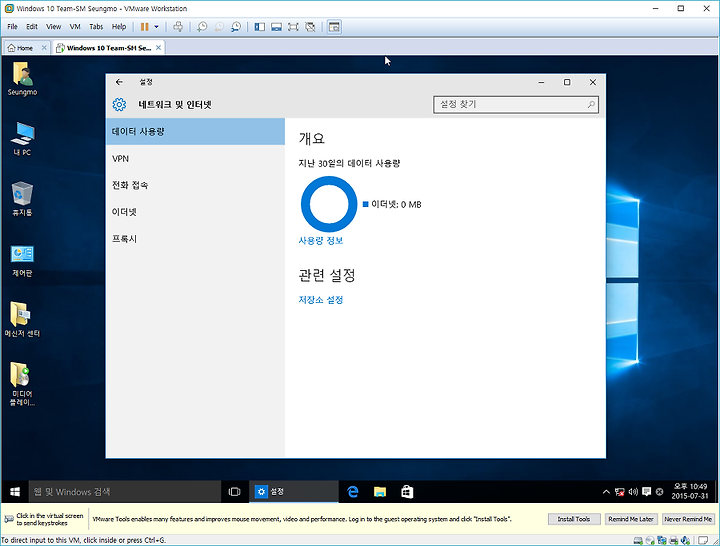The width and height of the screenshot is (720, 546).
Task: Pause the VM with the orange pause button
Action: coord(144,27)
